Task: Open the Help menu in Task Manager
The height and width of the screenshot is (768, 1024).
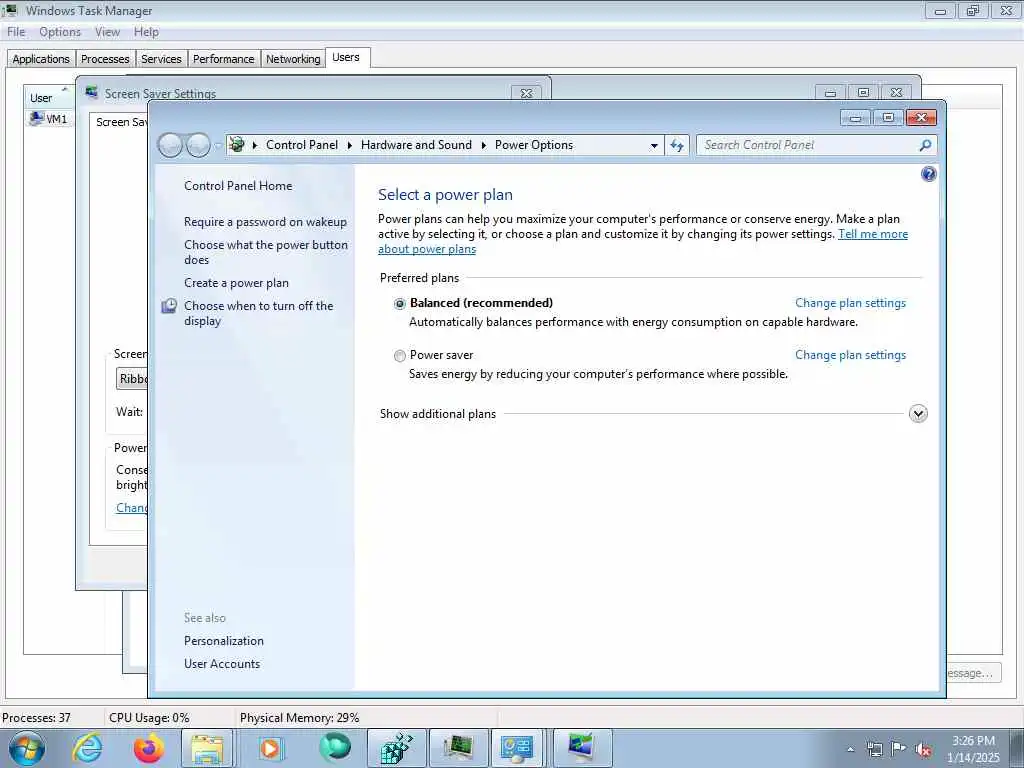Action: click(146, 32)
